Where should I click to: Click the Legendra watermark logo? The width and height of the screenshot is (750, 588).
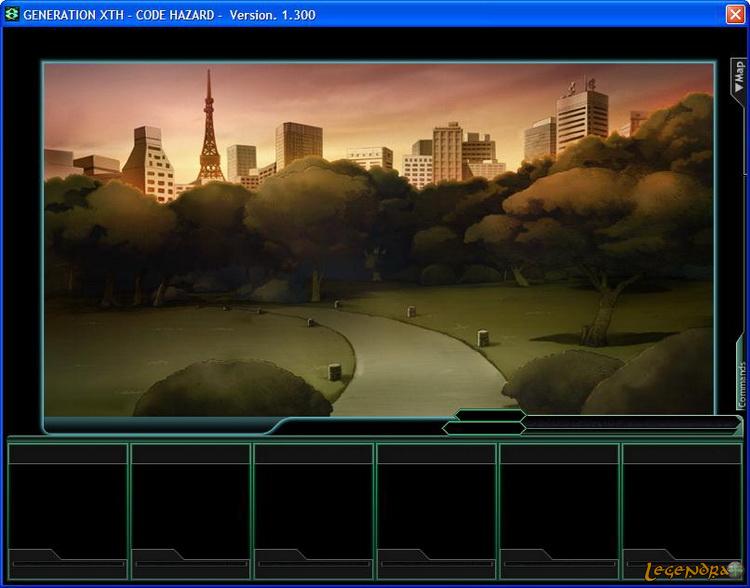[692, 572]
